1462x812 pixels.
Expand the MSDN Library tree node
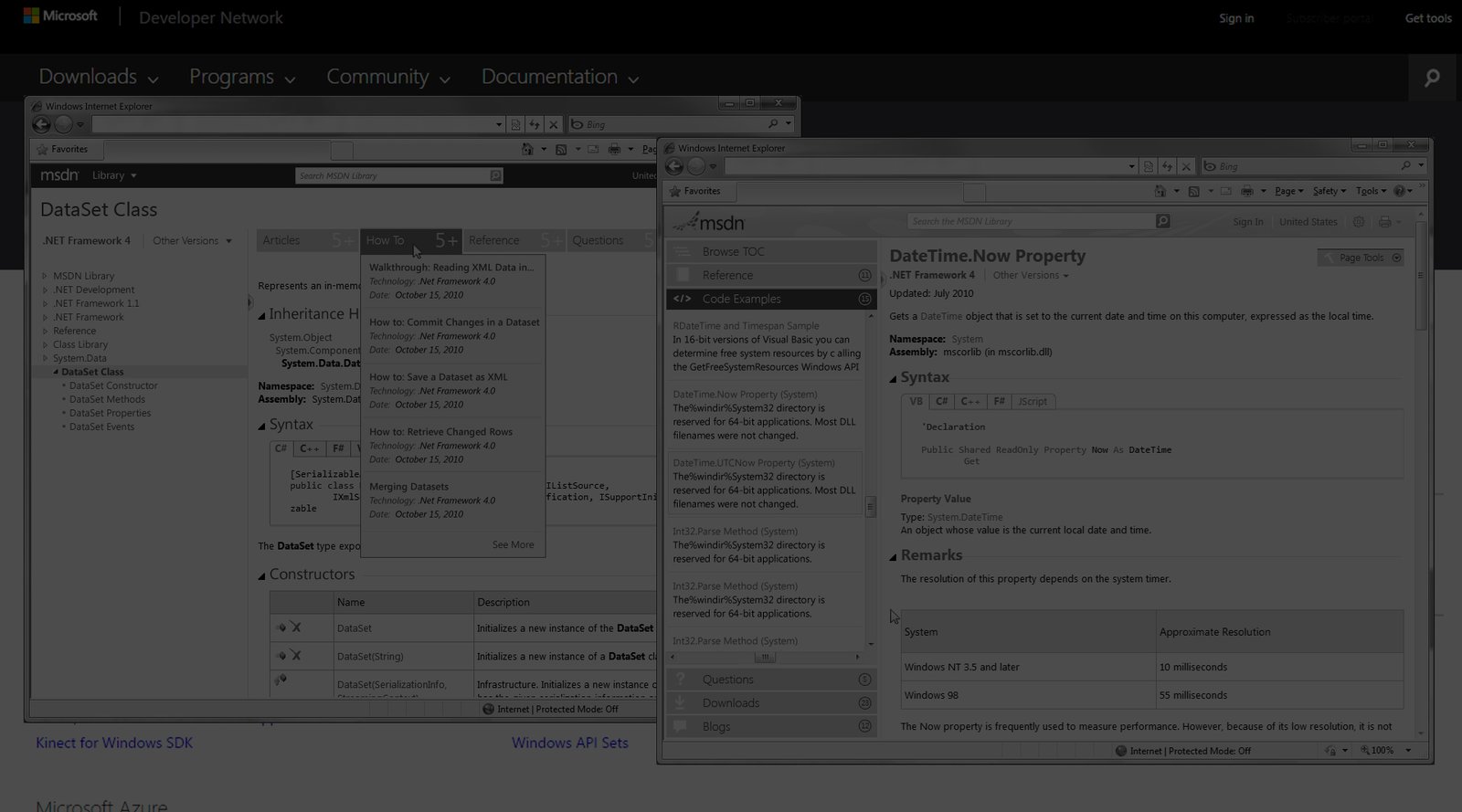(45, 276)
